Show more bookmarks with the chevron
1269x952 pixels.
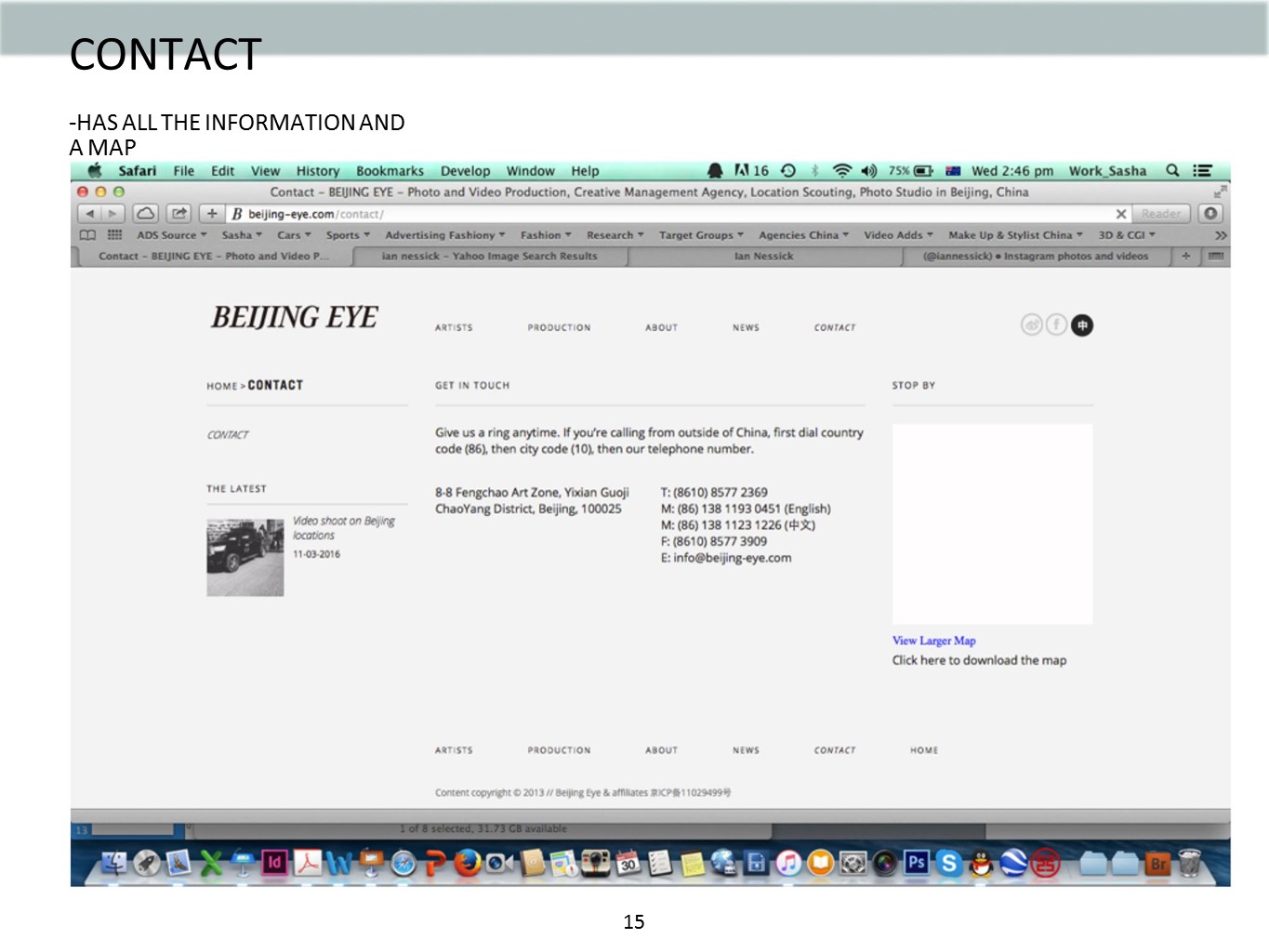(1221, 235)
